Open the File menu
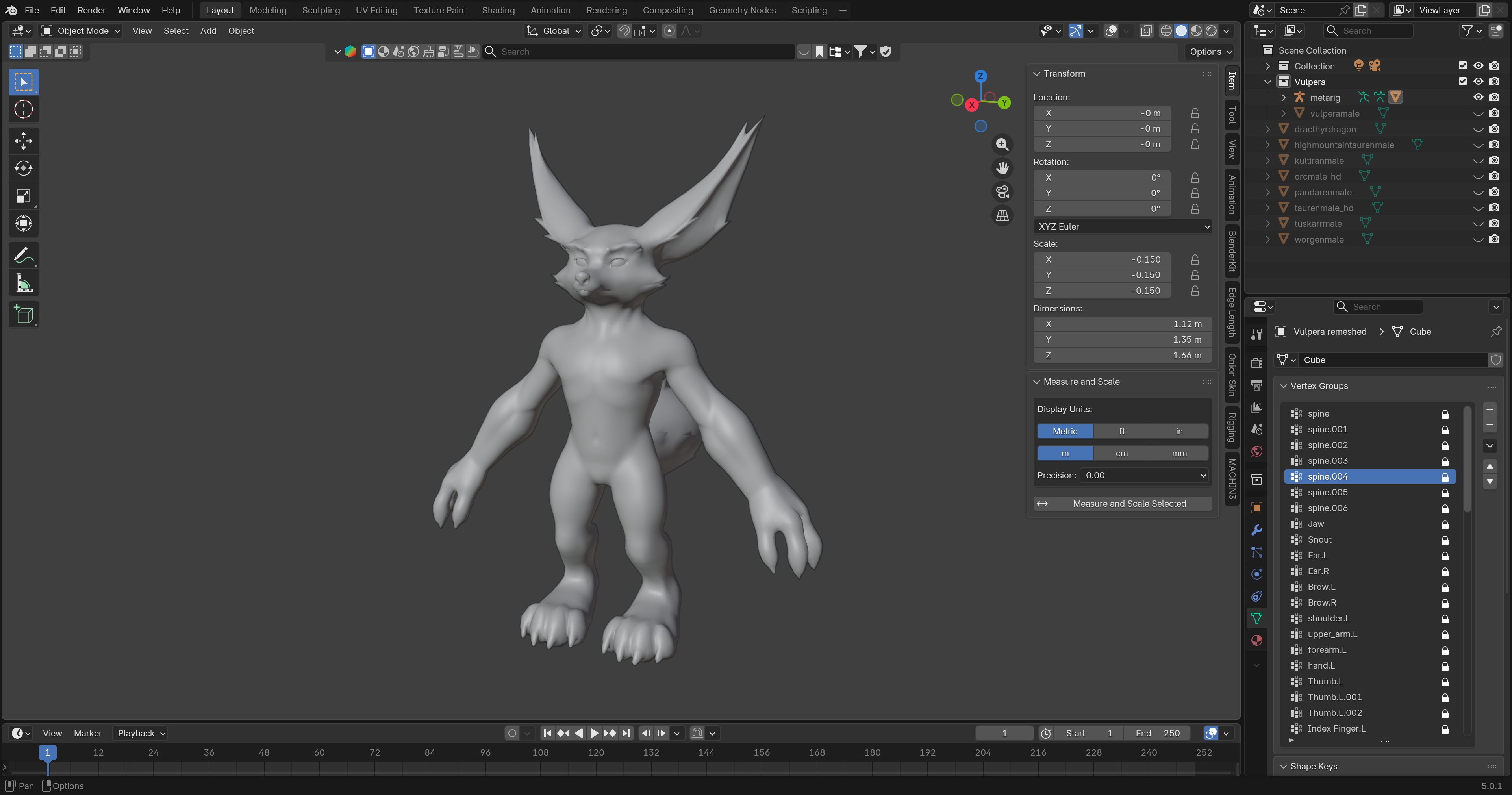The height and width of the screenshot is (795, 1512). [31, 11]
